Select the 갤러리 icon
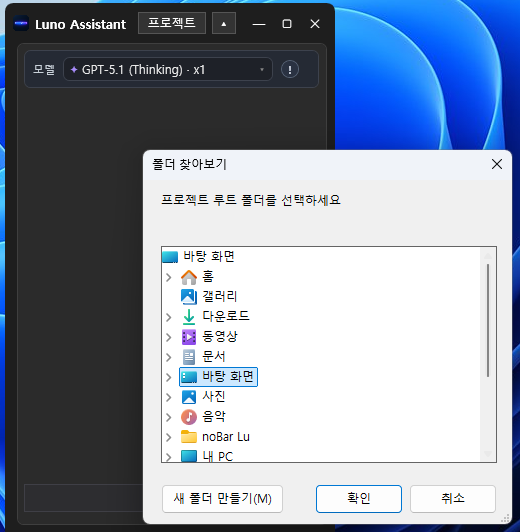The image size is (520, 532). (189, 297)
